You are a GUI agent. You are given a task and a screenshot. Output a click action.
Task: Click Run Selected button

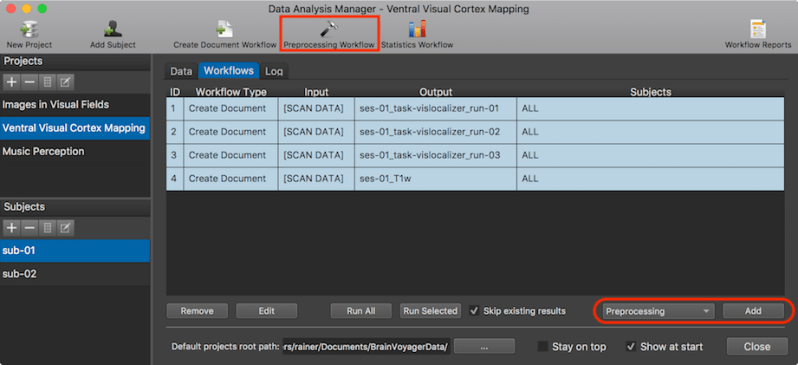point(430,311)
